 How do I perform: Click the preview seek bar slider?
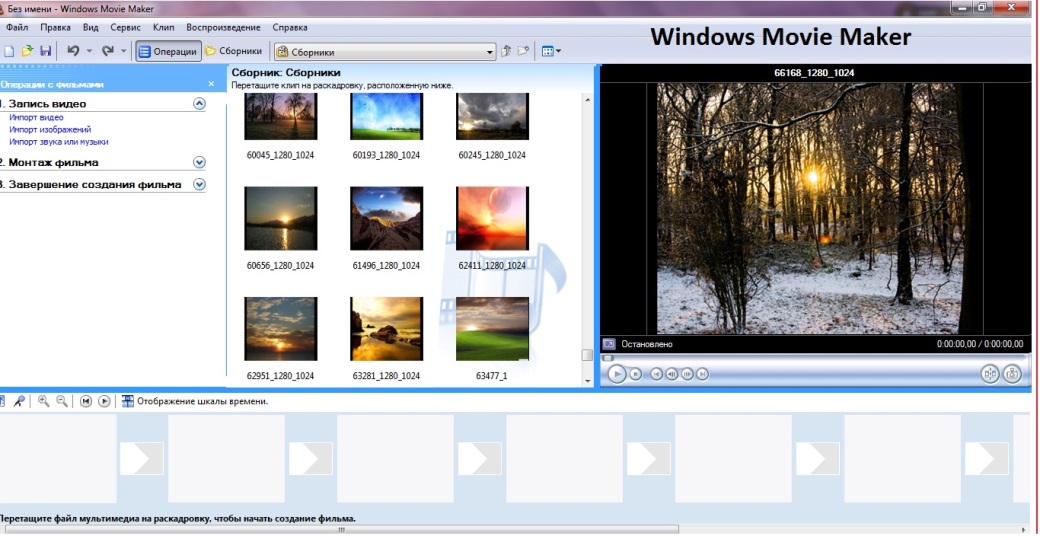[607, 358]
